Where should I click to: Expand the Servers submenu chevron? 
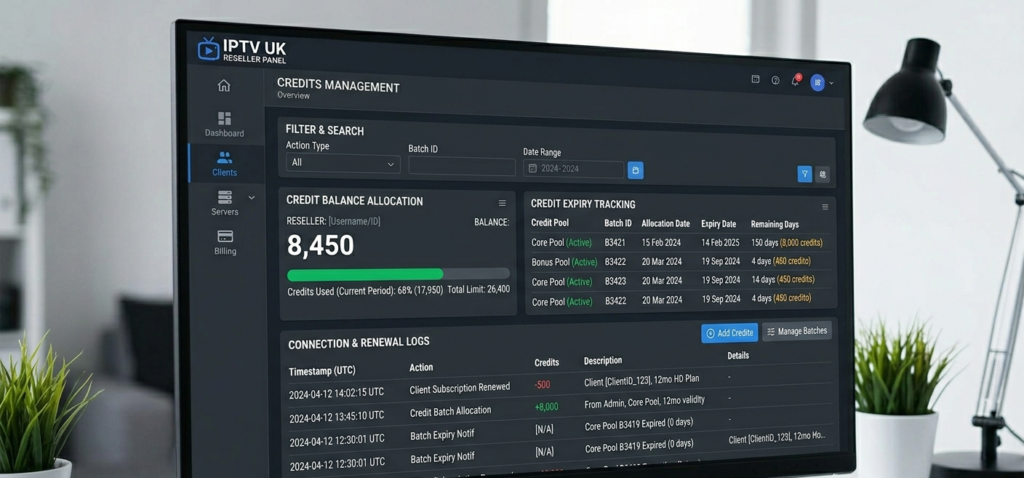251,197
